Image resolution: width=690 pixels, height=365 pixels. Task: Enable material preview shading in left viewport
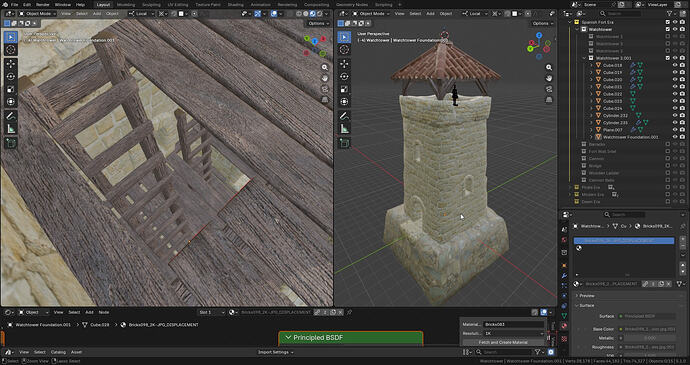[312, 14]
